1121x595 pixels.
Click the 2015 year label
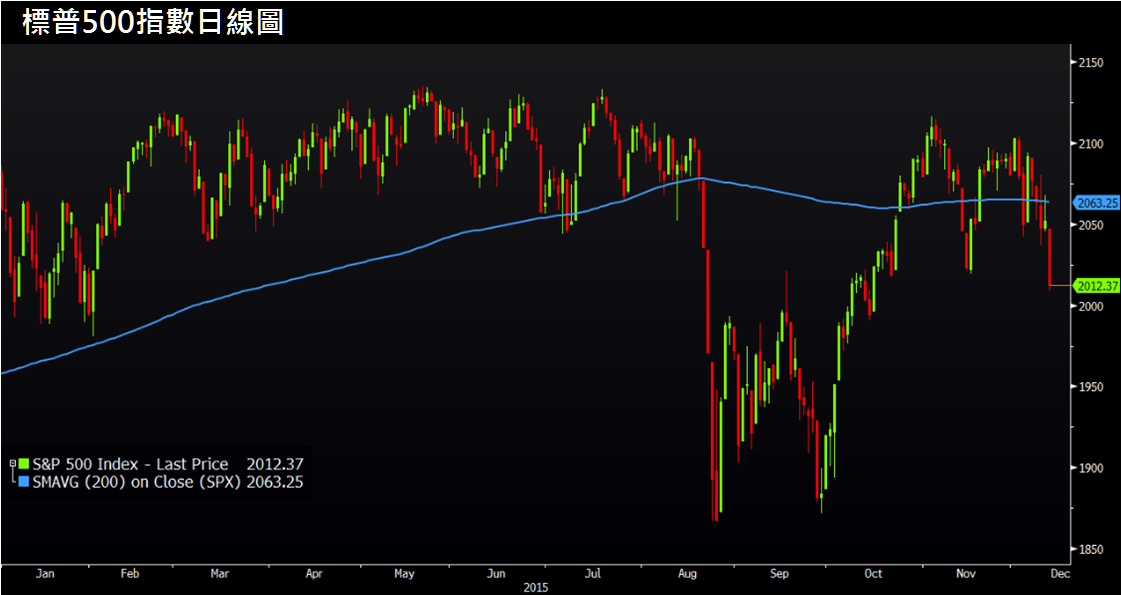pyautogui.click(x=538, y=588)
